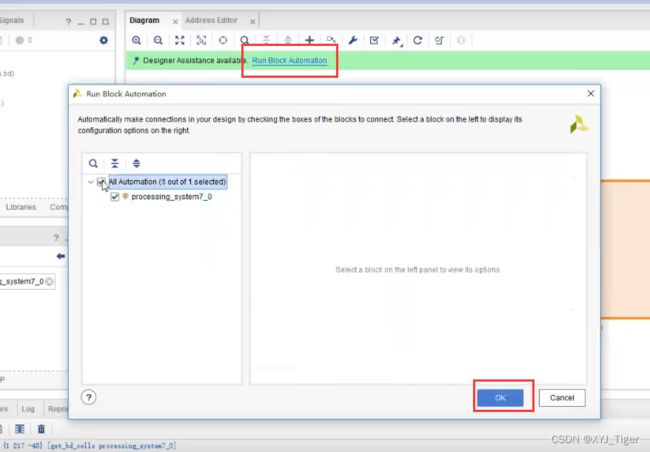Expand all items in automation tree

136,163
